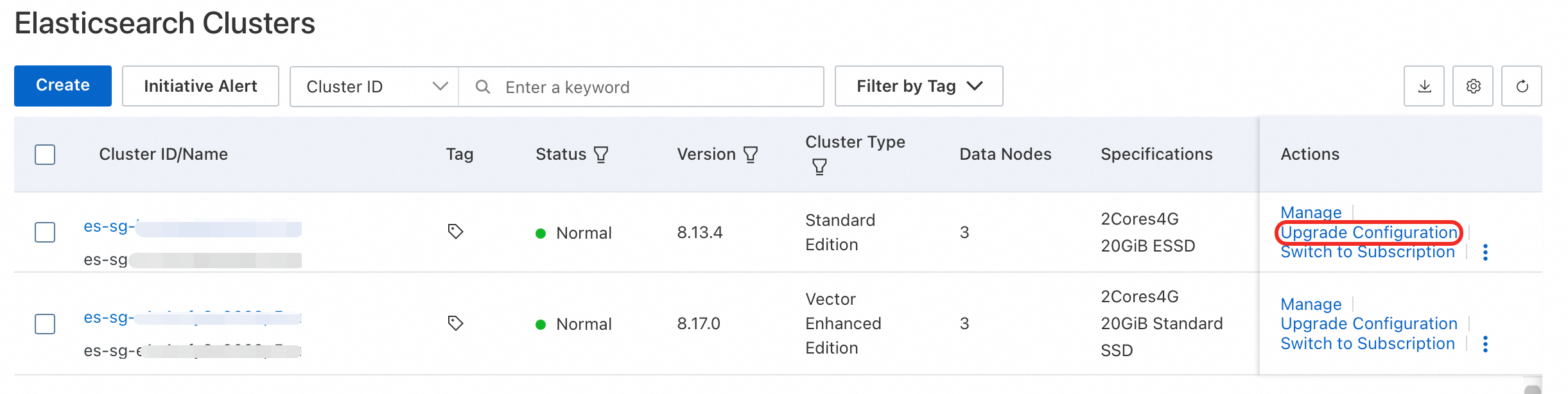Viewport: 1568px width, 394px height.
Task: Open Manage for the 8.13.4 cluster
Action: tap(1311, 212)
